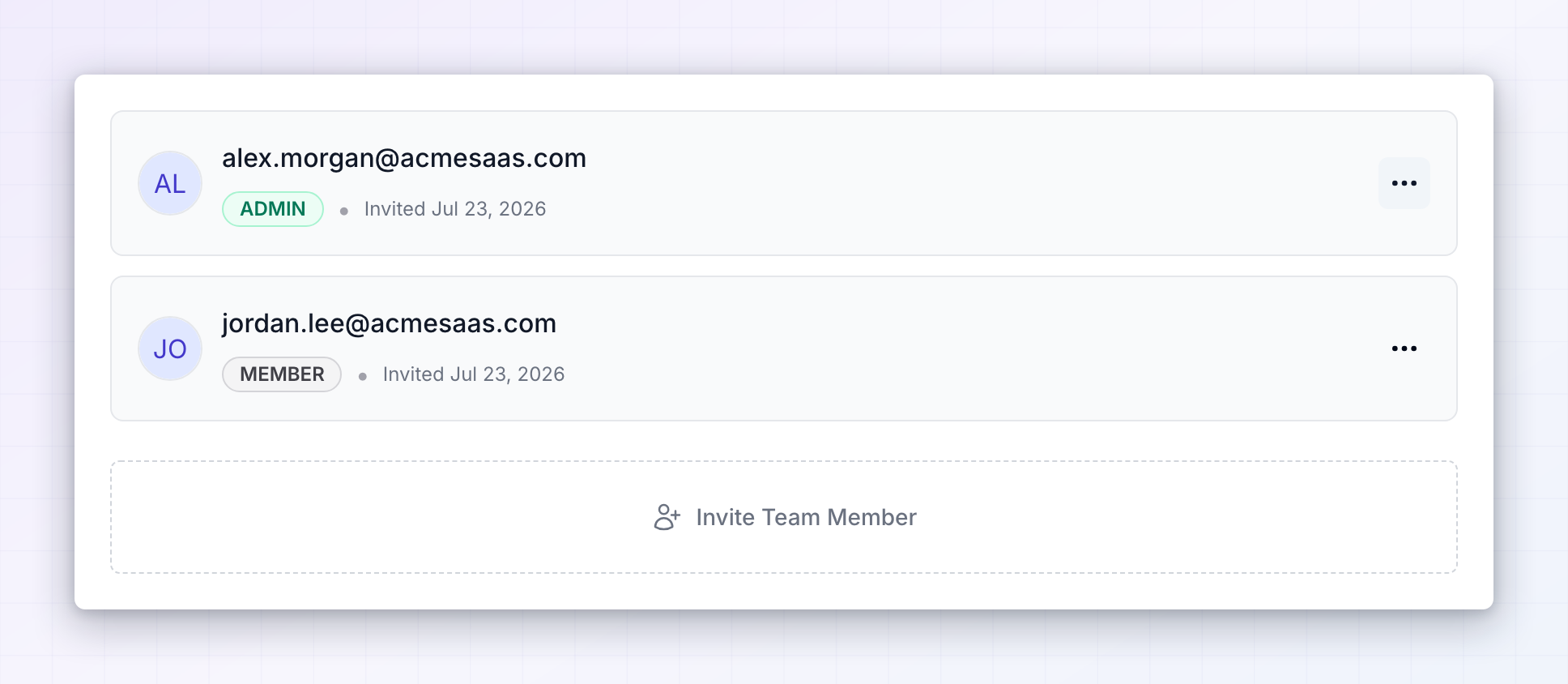Open the alex.morgan@acmesaas.com email link
Screen dimensions: 1568x684
[404, 158]
